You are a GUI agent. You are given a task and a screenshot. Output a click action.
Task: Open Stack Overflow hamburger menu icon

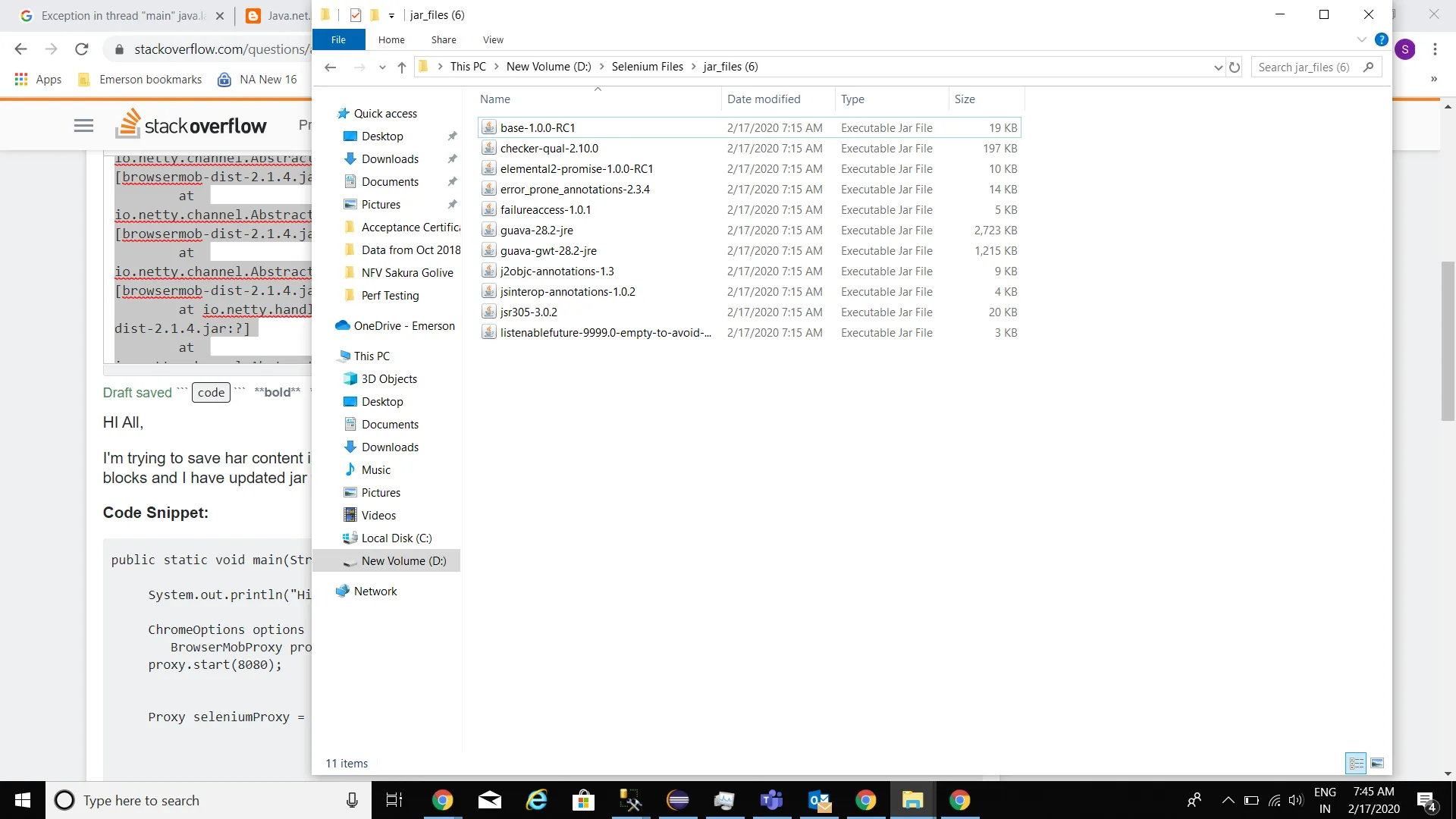tap(83, 126)
